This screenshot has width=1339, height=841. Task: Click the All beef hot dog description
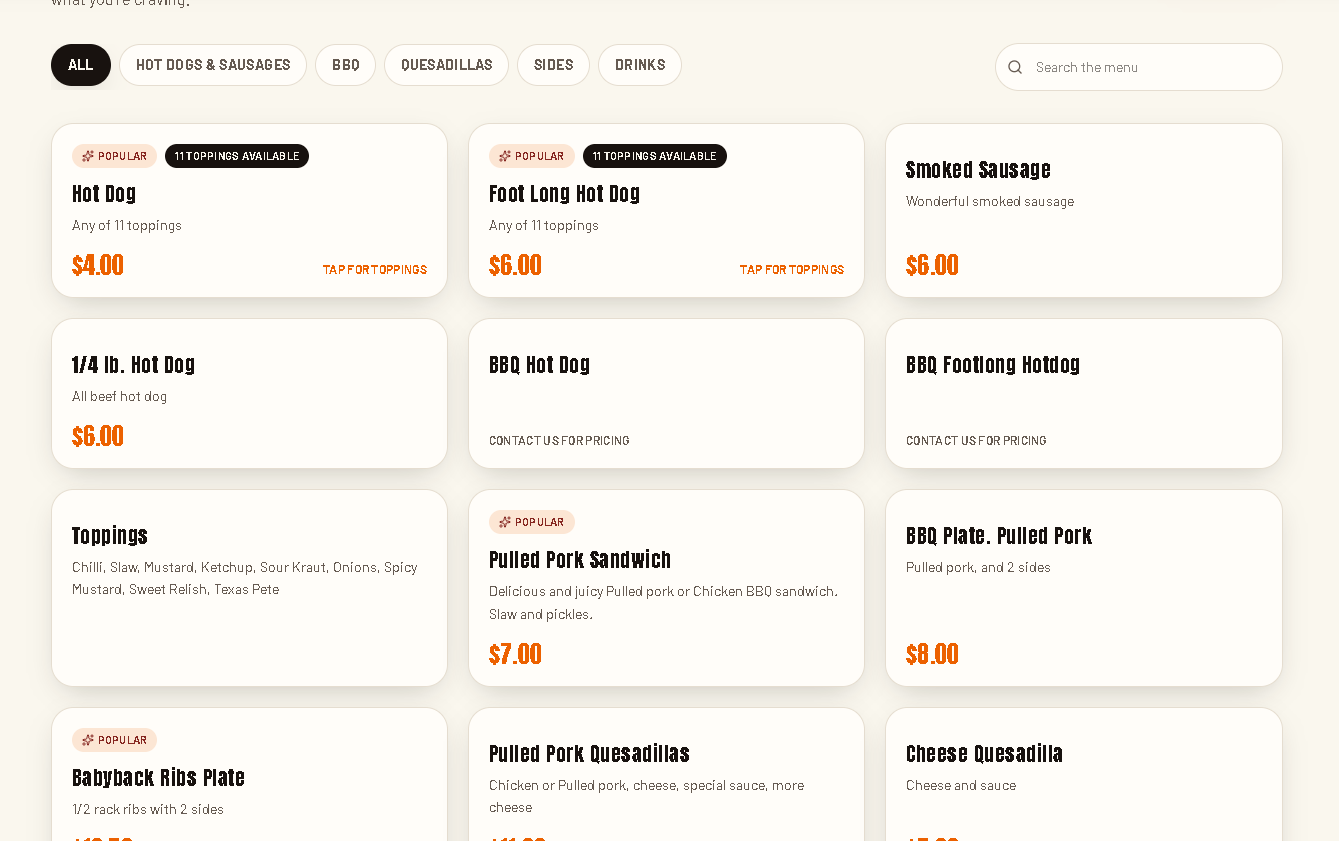[120, 397]
